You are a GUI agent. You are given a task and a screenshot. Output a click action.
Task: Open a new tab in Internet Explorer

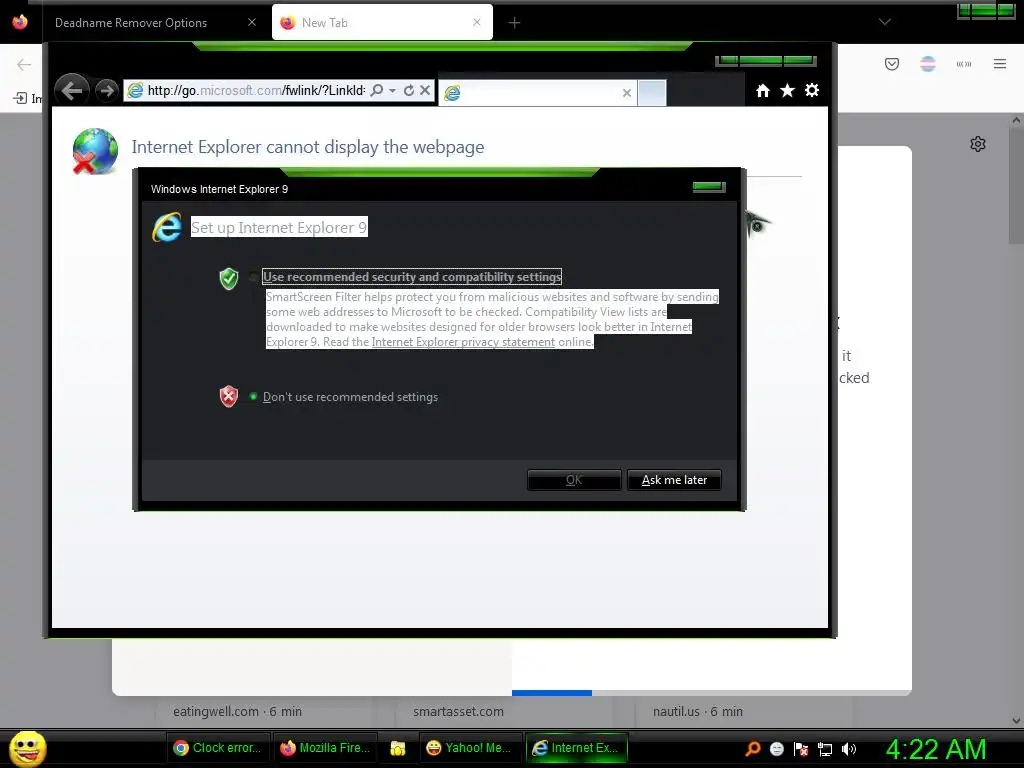(x=652, y=93)
